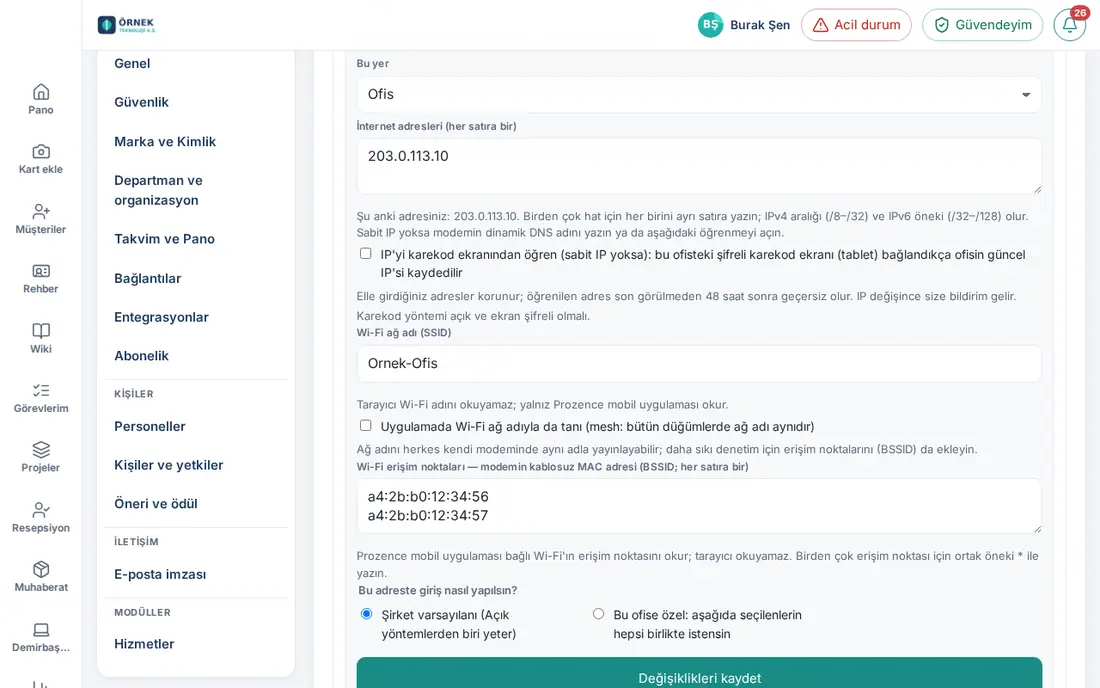Click the Wi-Fi ağ adı SSID field
The height and width of the screenshot is (688, 1100).
tap(699, 363)
